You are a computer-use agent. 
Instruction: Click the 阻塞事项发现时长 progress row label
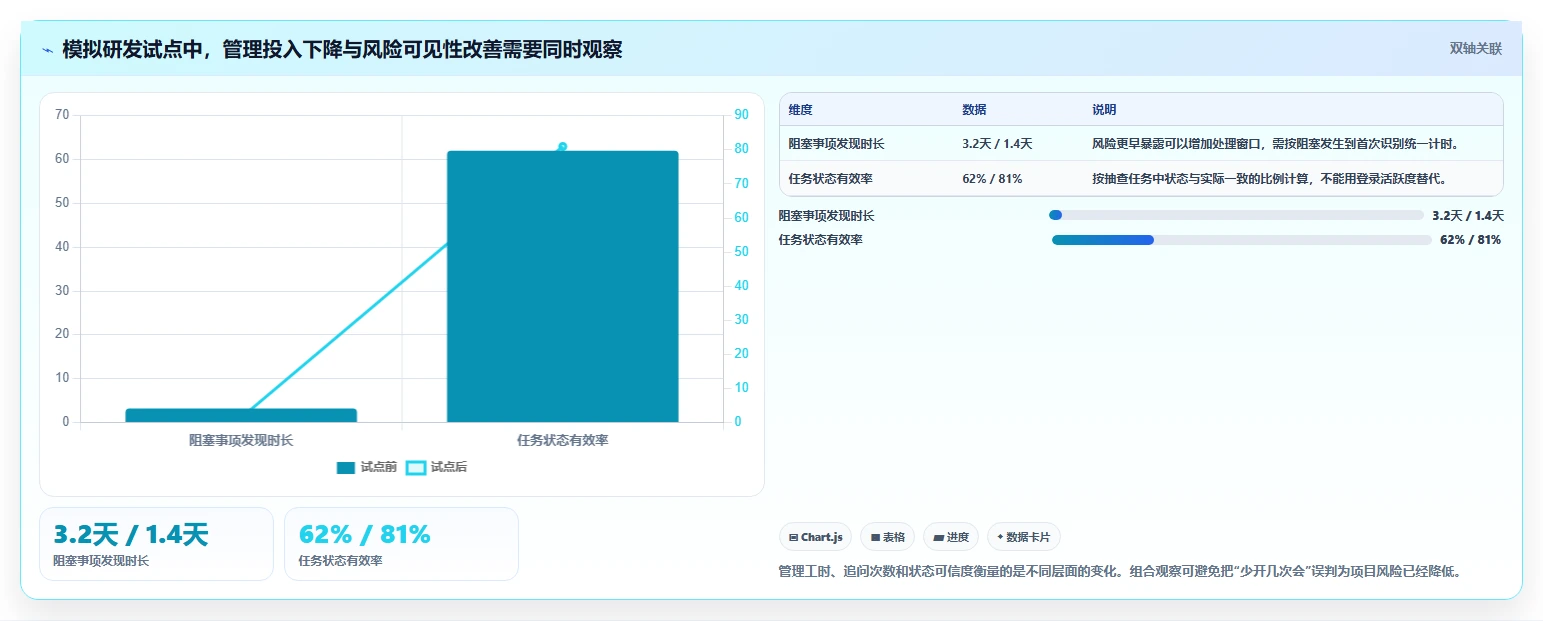826,215
